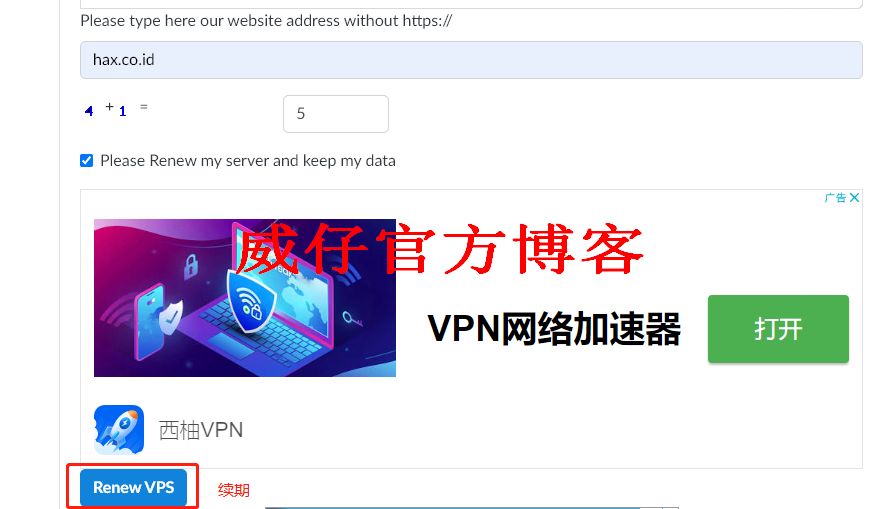The width and height of the screenshot is (881, 509).
Task: Click the phone with checkmark shield in banner
Action: (158, 321)
